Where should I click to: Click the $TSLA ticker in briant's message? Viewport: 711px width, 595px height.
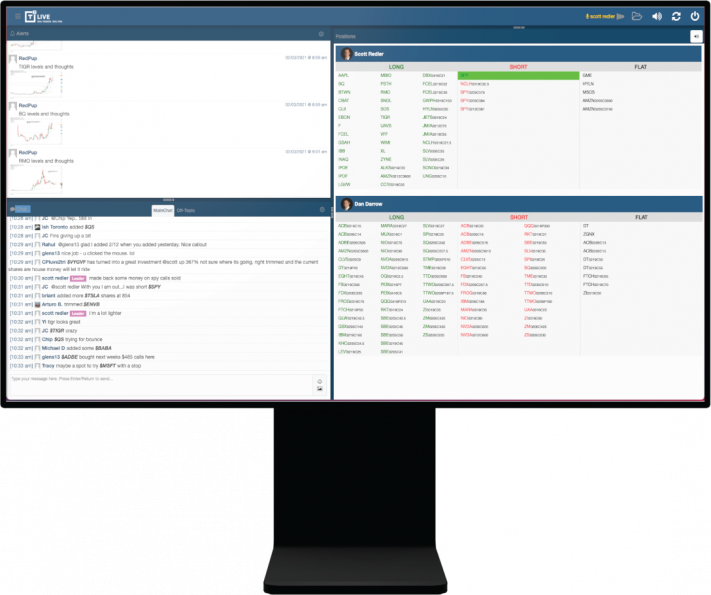pyautogui.click(x=92, y=296)
